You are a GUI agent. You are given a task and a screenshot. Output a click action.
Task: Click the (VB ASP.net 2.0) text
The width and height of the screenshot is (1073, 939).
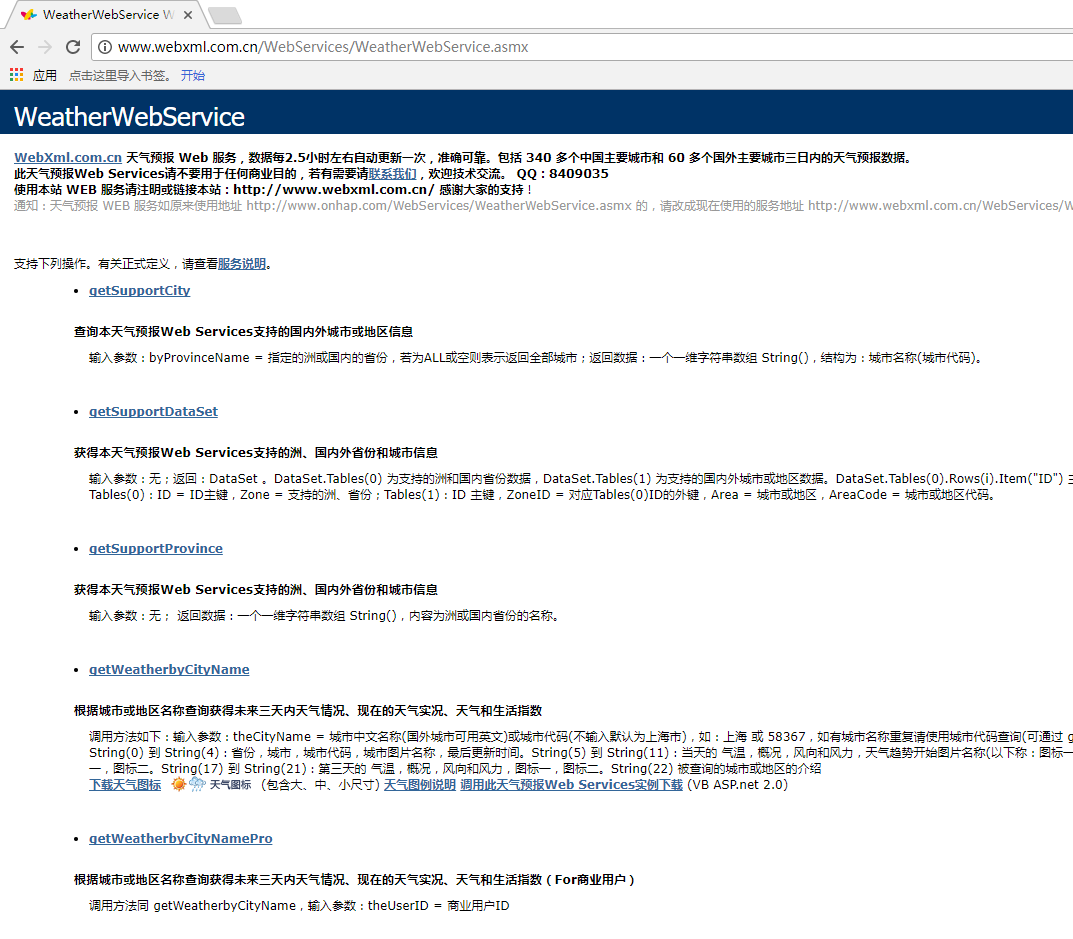coord(738,785)
